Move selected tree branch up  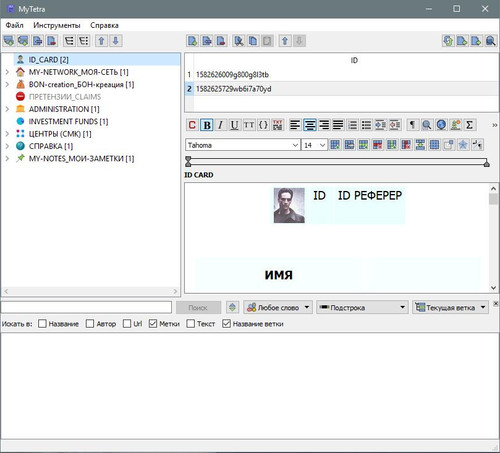click(x=101, y=41)
